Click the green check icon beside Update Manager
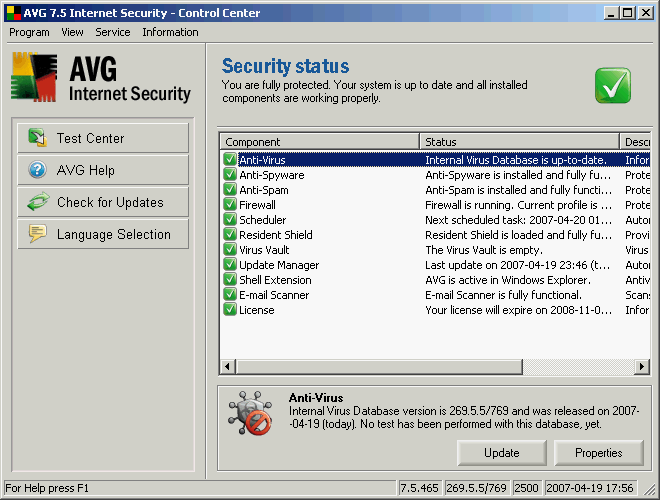 230,265
